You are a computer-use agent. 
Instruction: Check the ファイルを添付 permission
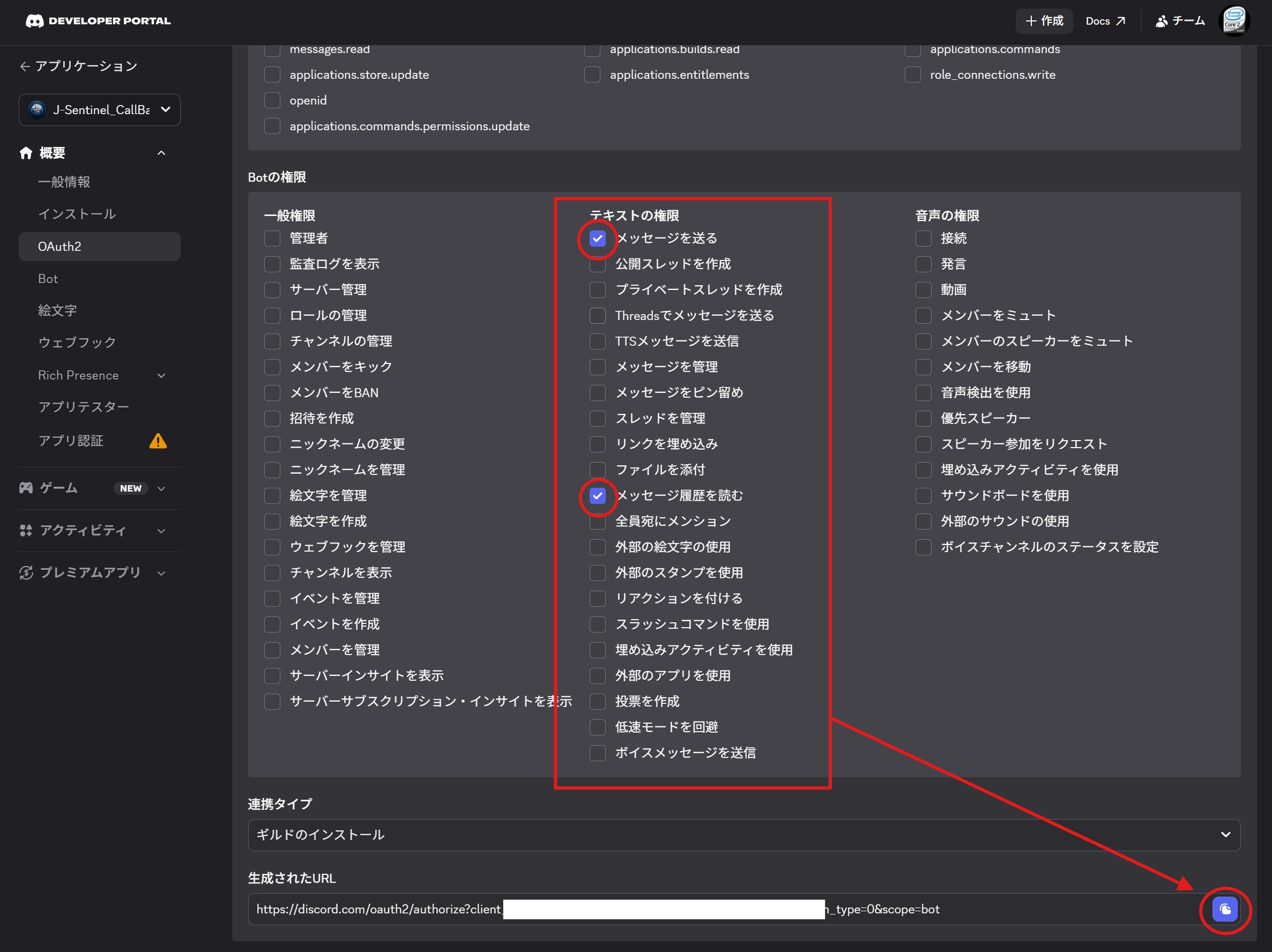click(x=598, y=470)
